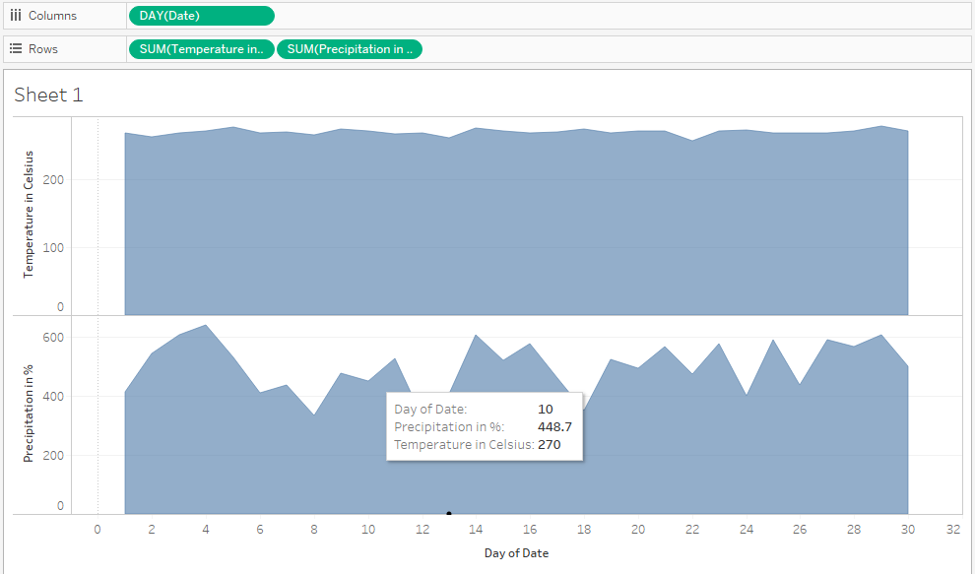Select the SUM(Temperature in.. pill
The image size is (975, 574).
[x=201, y=49]
